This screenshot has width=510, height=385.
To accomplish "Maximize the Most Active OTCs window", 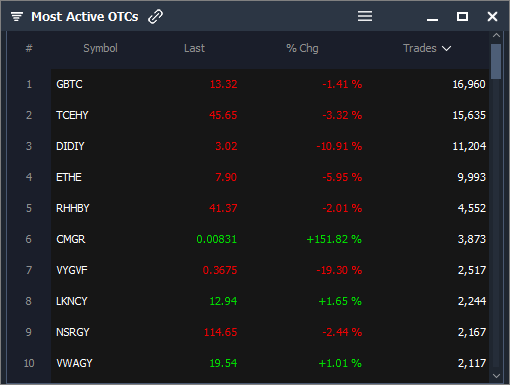I will 462,16.
